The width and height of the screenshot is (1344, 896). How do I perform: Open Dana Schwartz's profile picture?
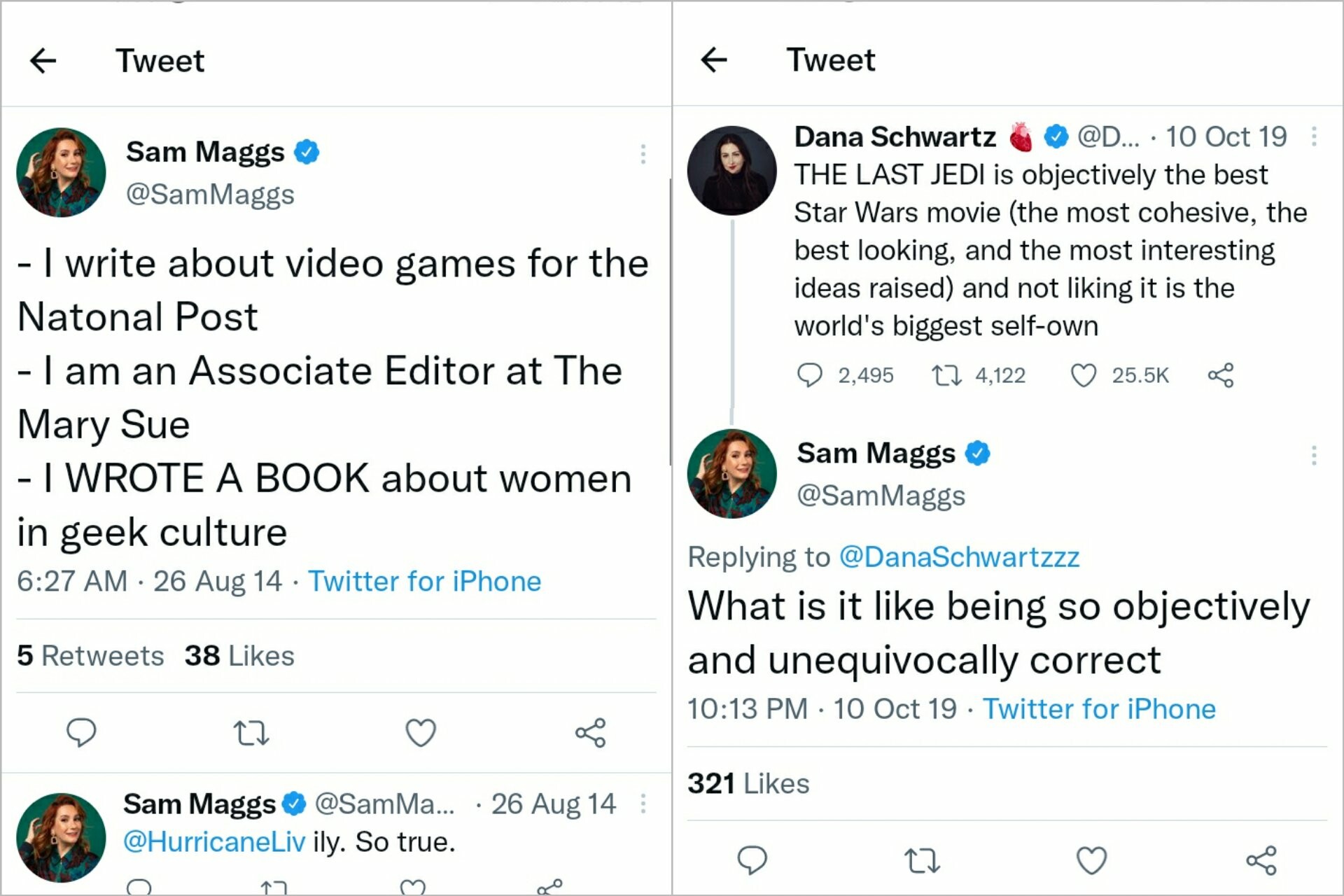[x=731, y=170]
